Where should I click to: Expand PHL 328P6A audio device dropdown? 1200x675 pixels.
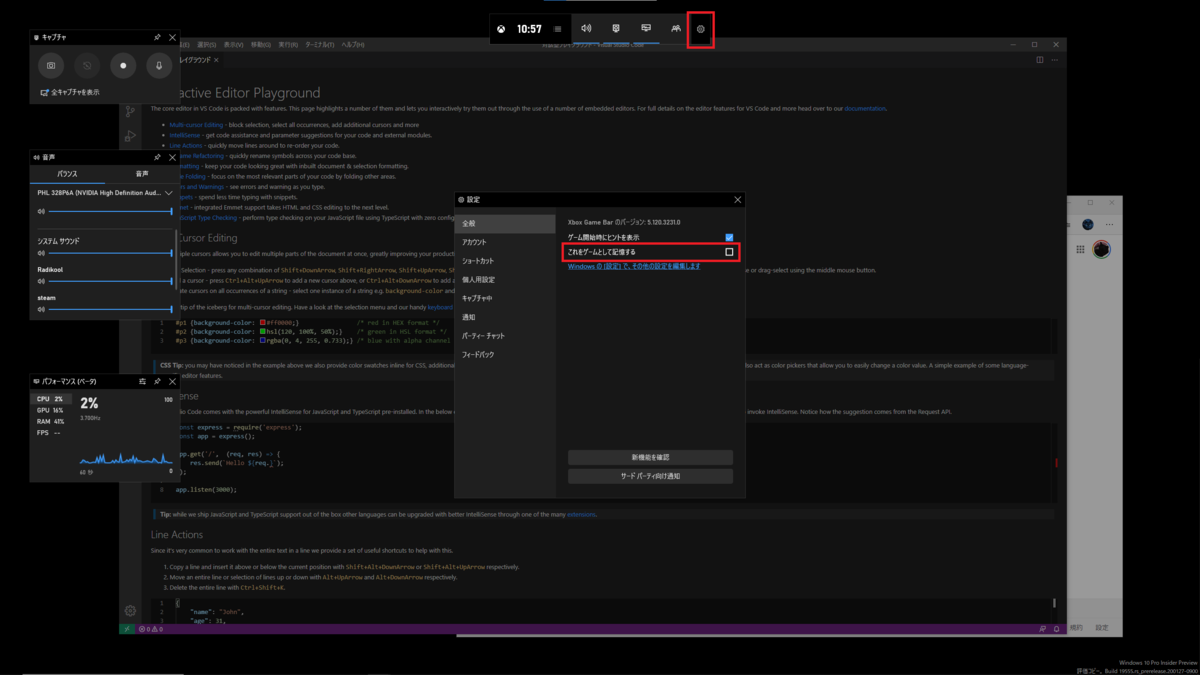[x=169, y=193]
